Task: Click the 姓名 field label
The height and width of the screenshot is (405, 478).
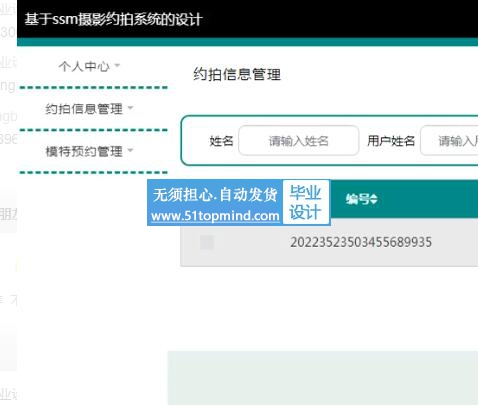Action: click(221, 141)
